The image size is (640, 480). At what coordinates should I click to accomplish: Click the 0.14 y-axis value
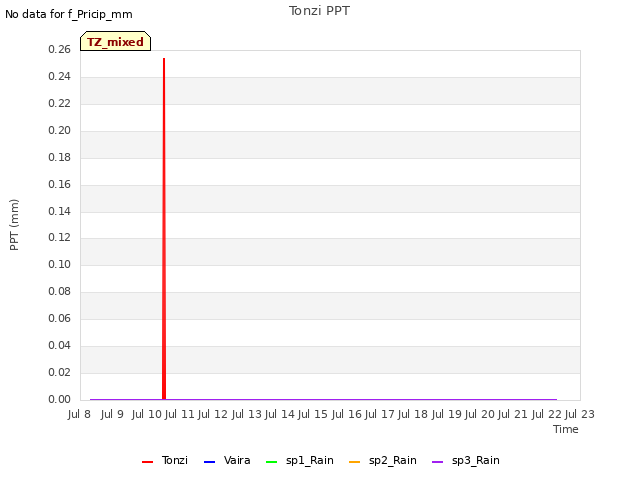(60, 211)
